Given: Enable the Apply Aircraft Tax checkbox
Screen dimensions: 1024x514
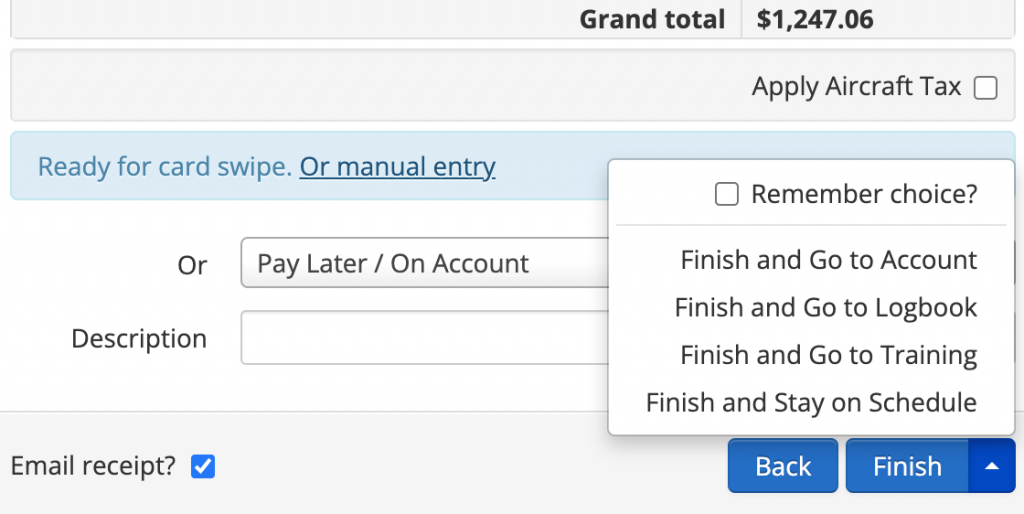Looking at the screenshot, I should click(x=986, y=88).
